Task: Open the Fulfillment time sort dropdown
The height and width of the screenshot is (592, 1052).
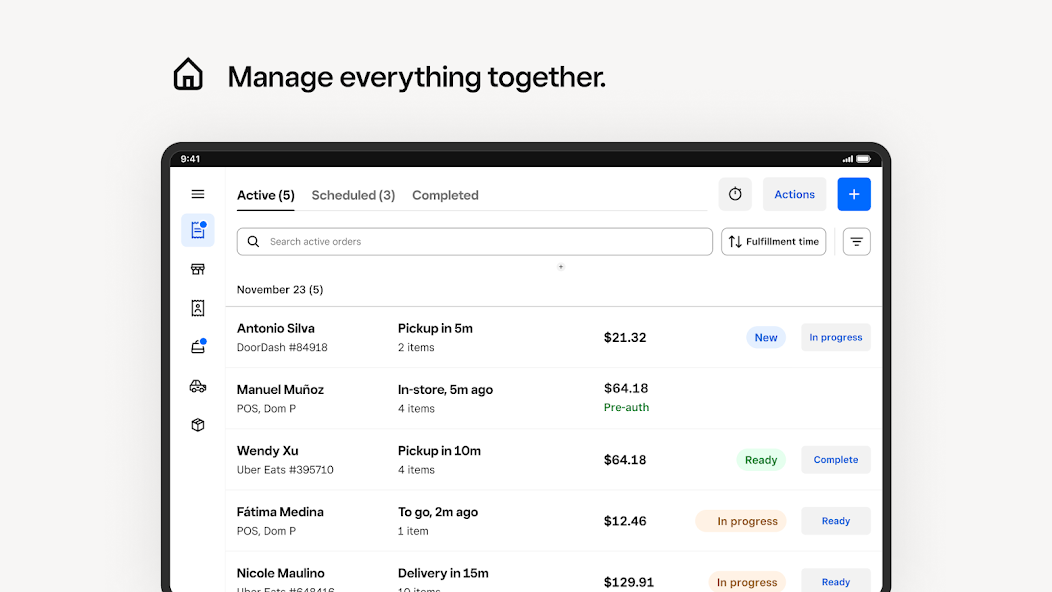Action: [x=774, y=242]
